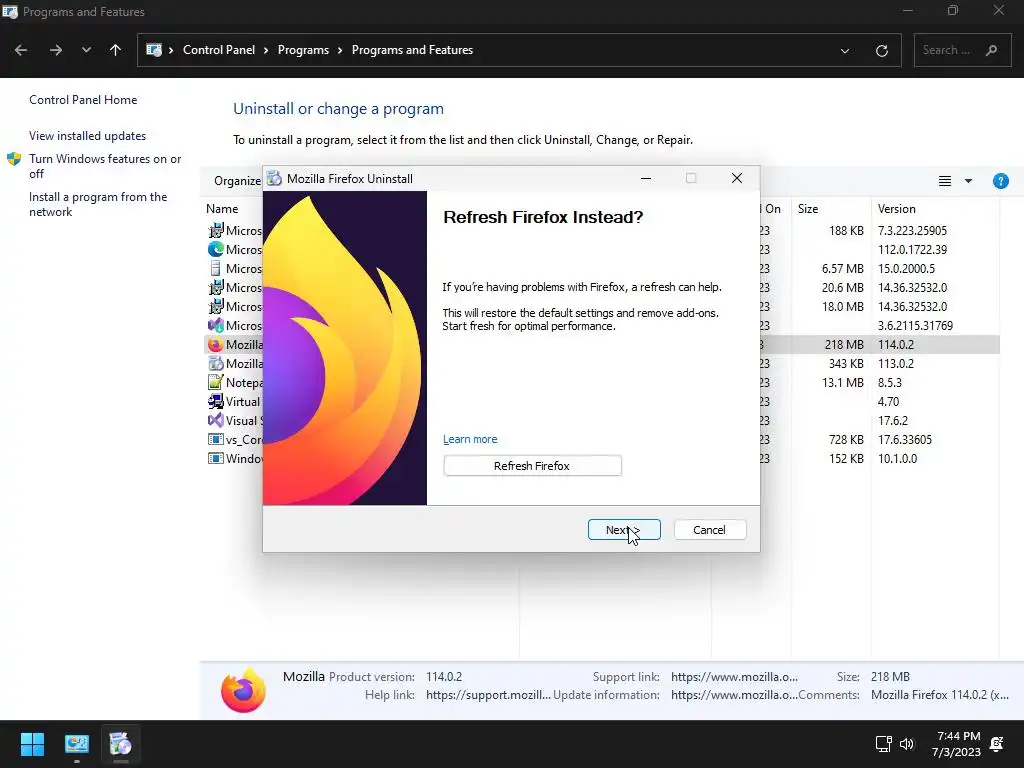Select Programs in the breadcrumb path
Screen dimensions: 1024x768
pos(303,50)
